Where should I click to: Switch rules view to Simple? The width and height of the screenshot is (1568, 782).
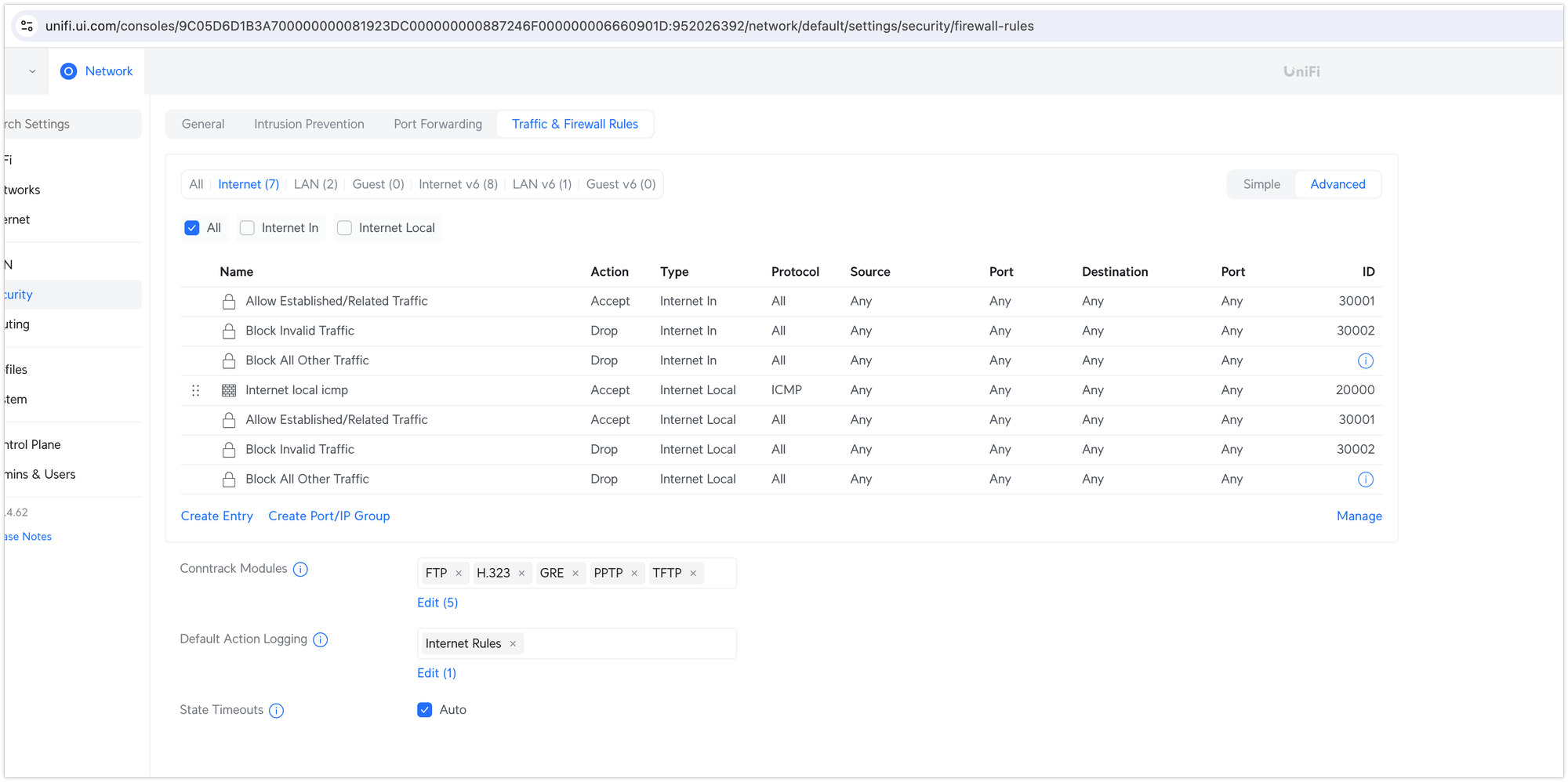pyautogui.click(x=1261, y=184)
